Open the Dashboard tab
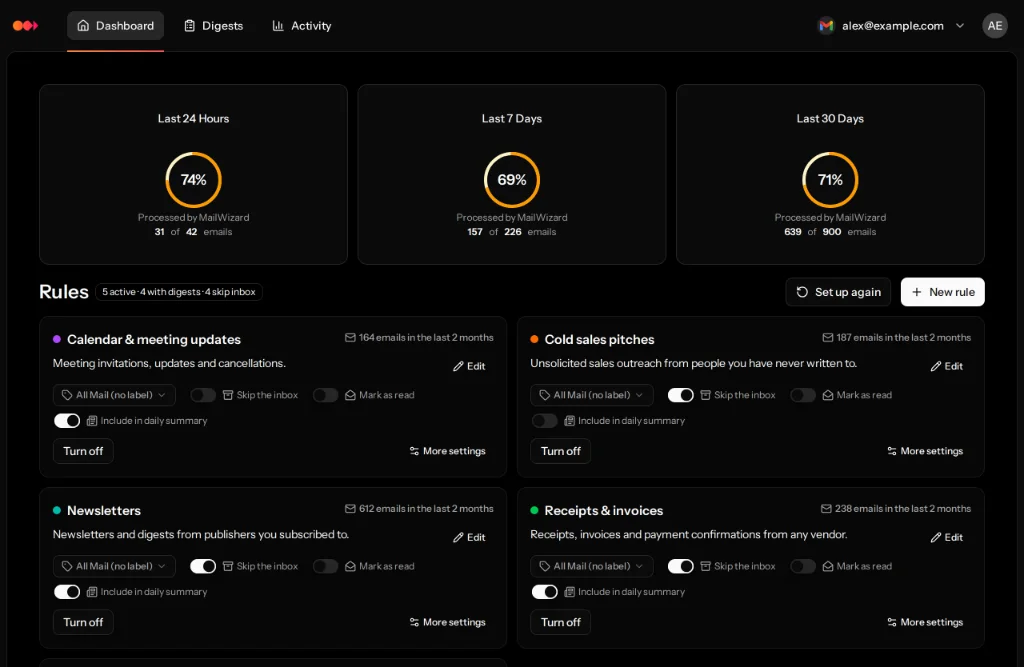The image size is (1024, 667). click(116, 25)
